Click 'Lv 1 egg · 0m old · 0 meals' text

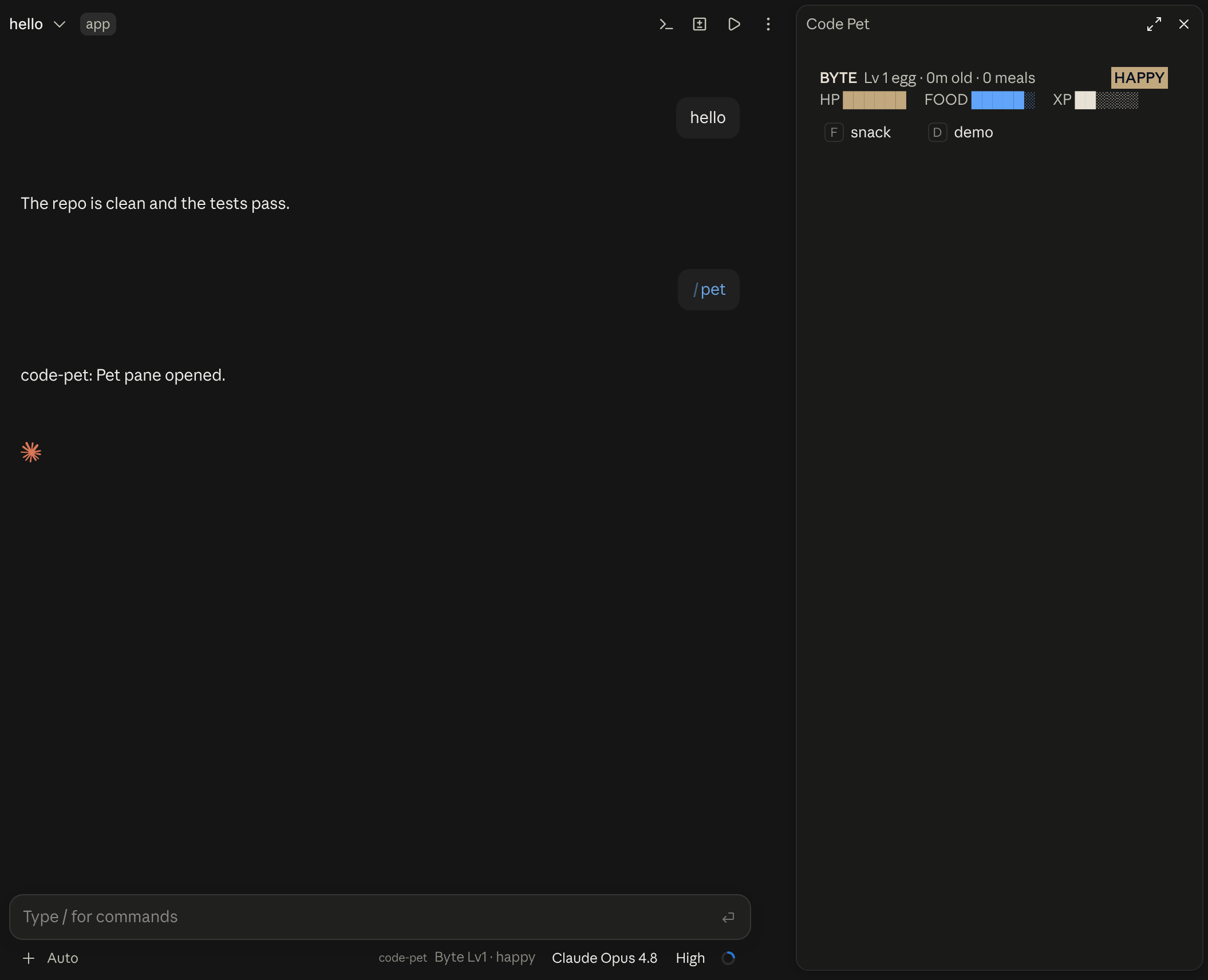949,78
